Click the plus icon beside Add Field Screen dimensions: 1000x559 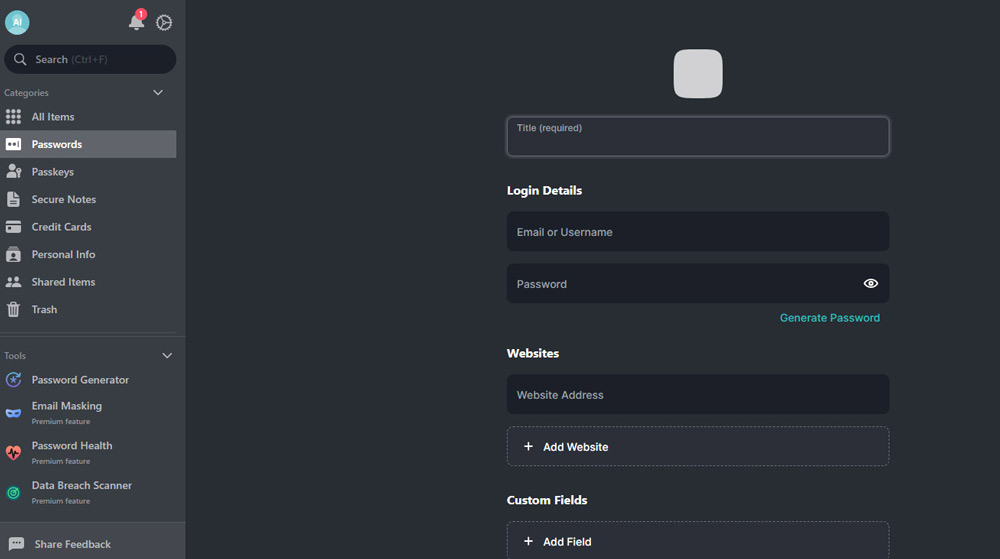point(528,541)
